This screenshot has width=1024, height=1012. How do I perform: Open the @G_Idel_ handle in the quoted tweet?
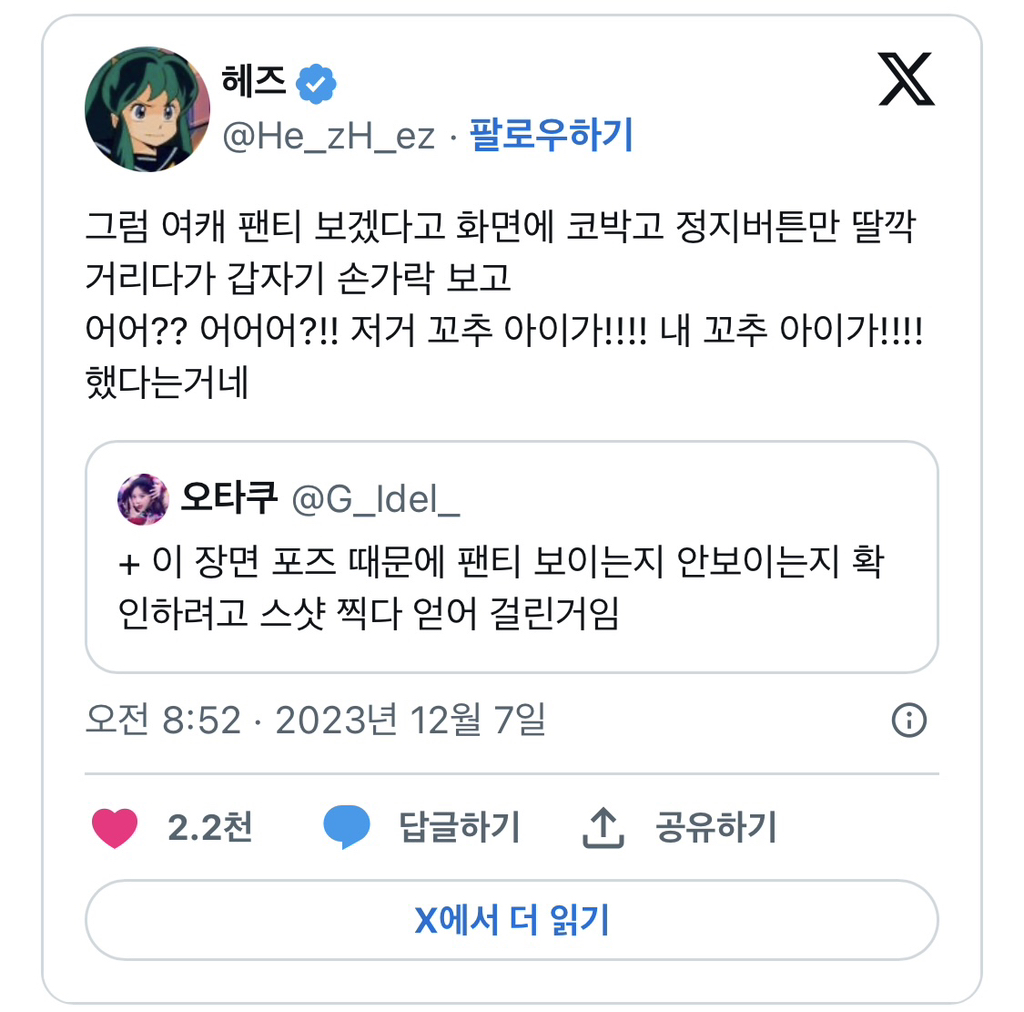click(375, 499)
